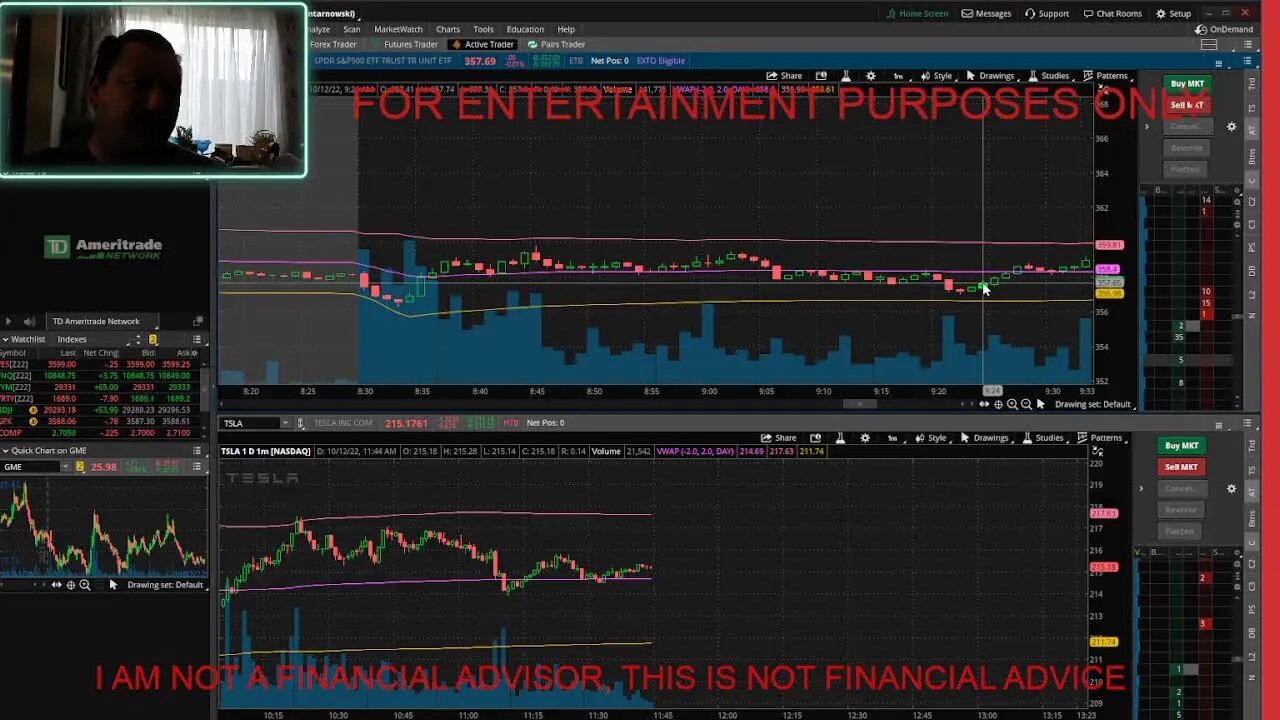The height and width of the screenshot is (720, 1280).
Task: Open TSLA symbol dropdown arrow
Action: tap(285, 423)
